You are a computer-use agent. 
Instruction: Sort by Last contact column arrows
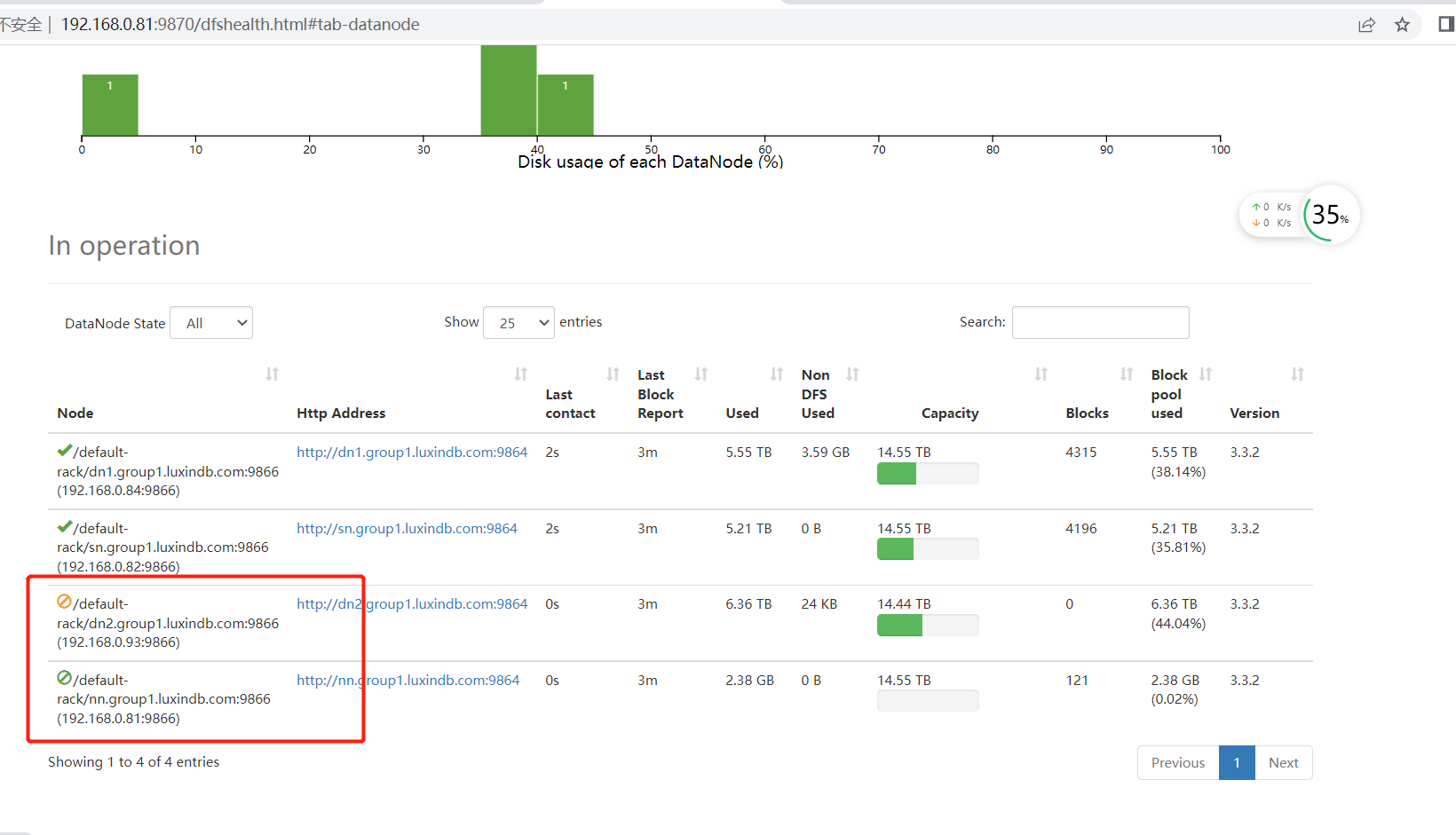613,374
